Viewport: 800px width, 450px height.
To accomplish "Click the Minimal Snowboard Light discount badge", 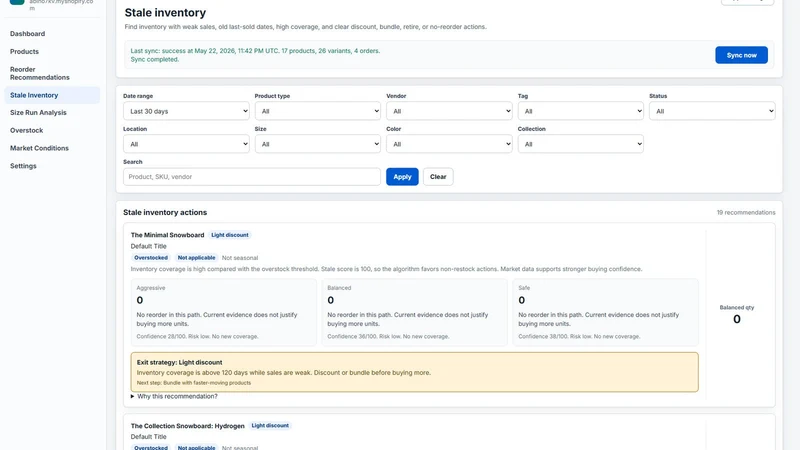I will click(230, 235).
